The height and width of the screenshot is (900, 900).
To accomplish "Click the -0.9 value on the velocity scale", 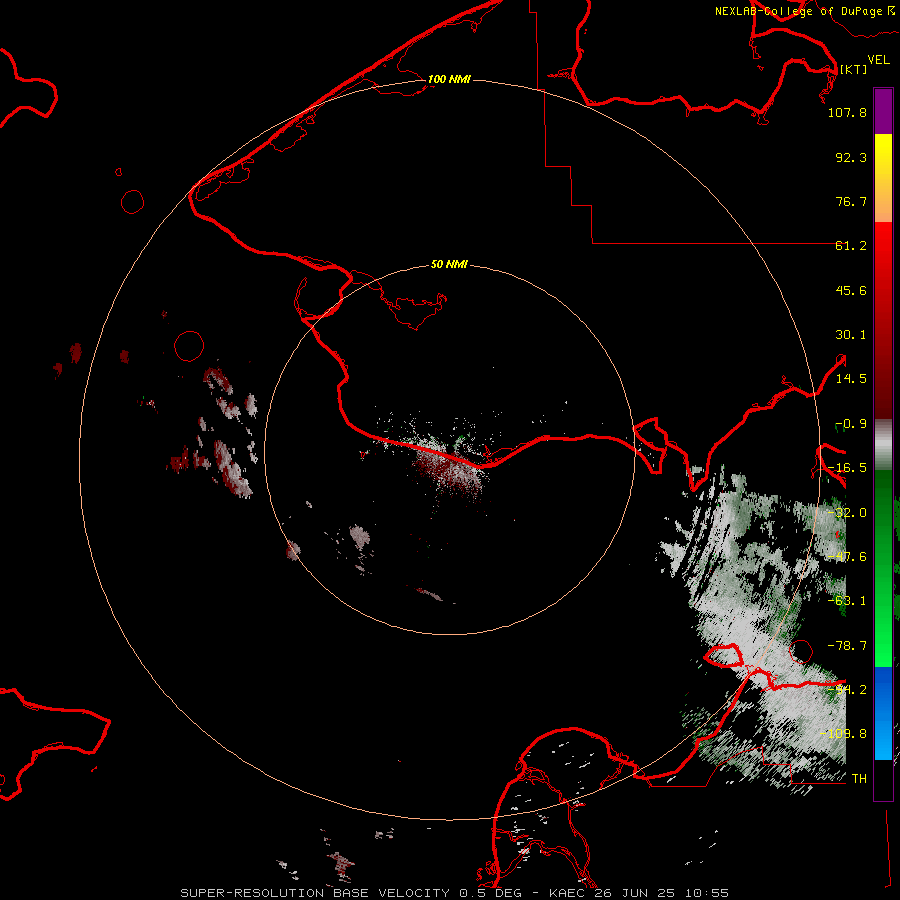I will [851, 424].
